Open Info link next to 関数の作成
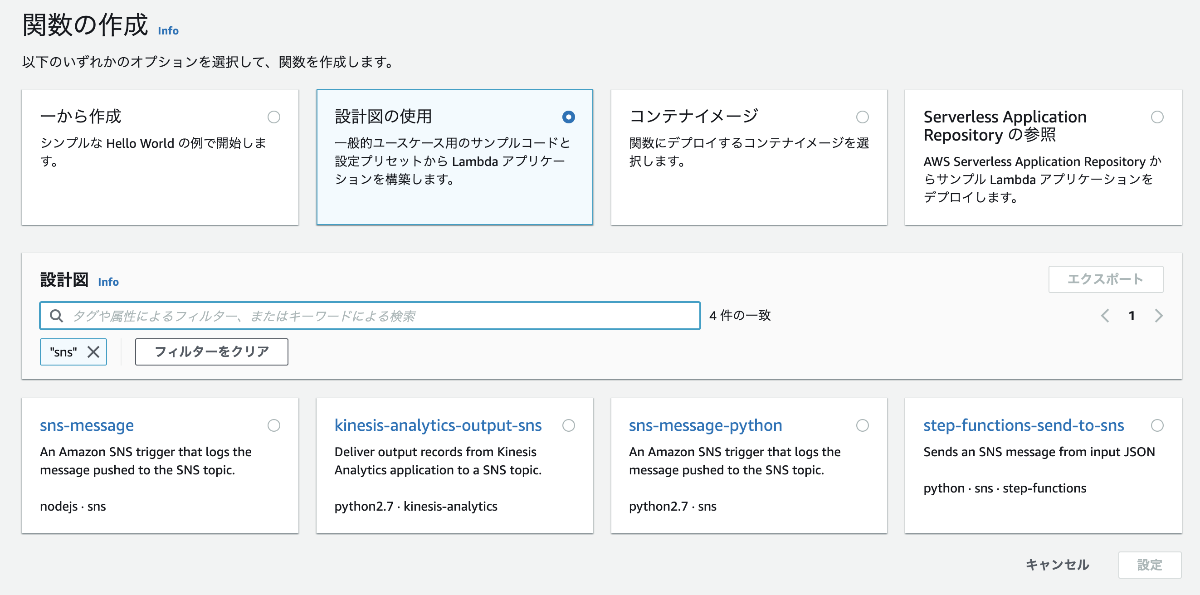Viewport: 1200px width, 595px height. (x=168, y=31)
